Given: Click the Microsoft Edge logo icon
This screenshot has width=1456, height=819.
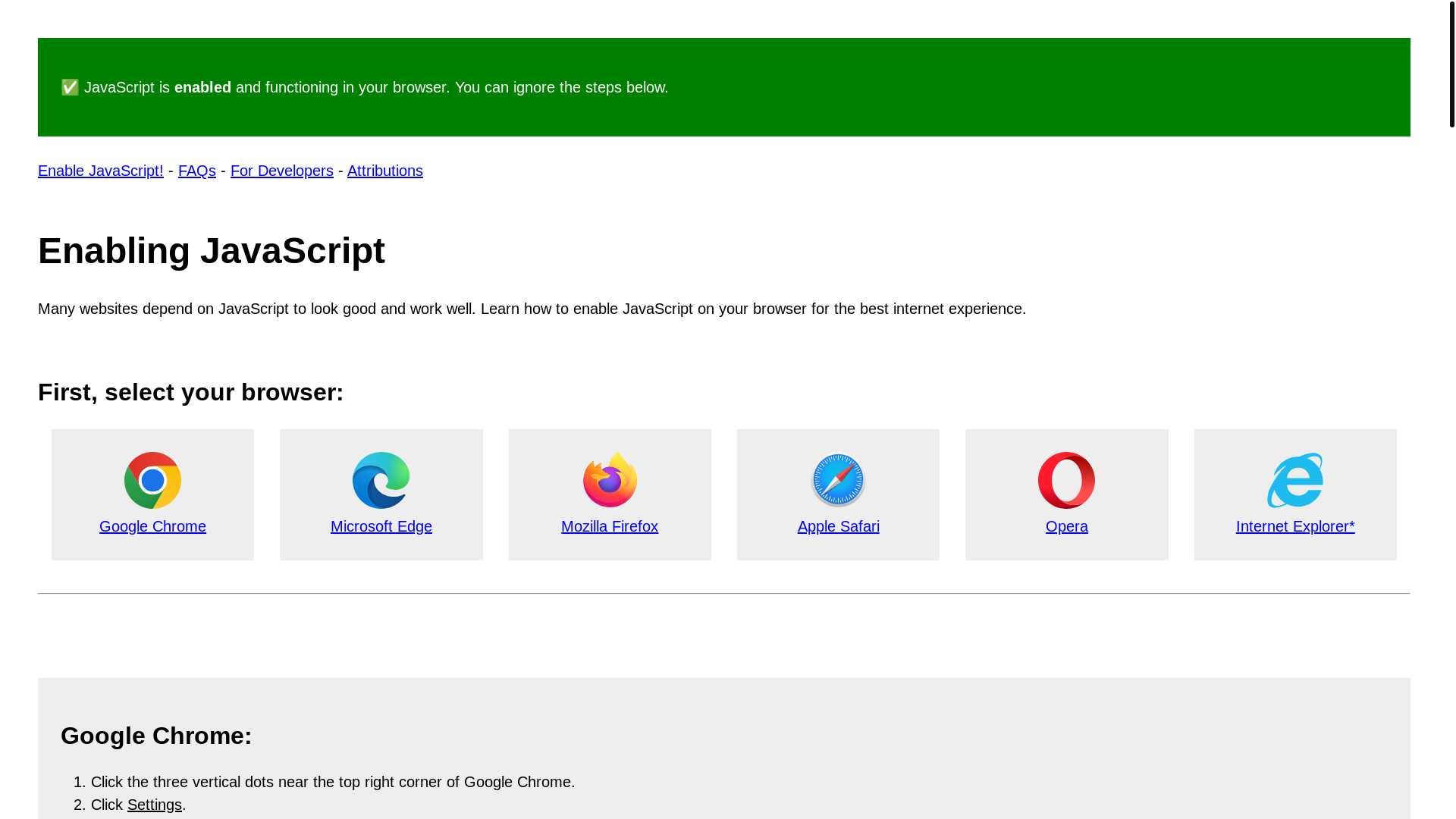Looking at the screenshot, I should 381,480.
